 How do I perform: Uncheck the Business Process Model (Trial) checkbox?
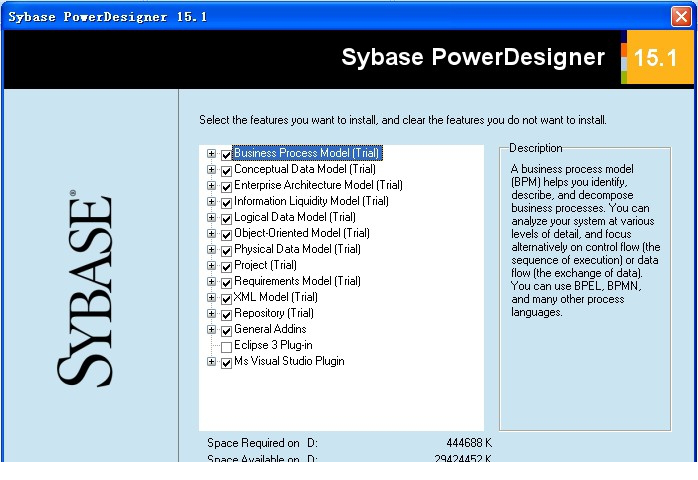click(226, 155)
